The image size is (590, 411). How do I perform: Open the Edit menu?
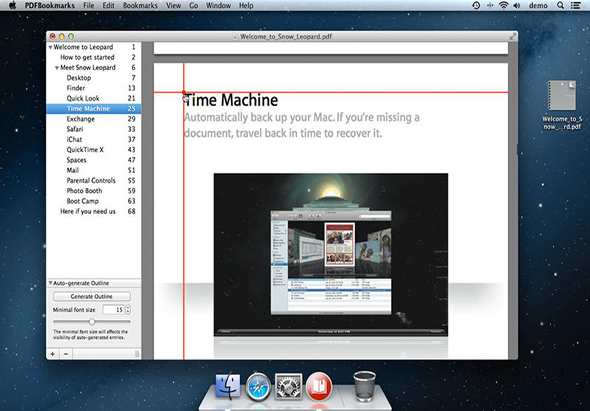point(109,5)
